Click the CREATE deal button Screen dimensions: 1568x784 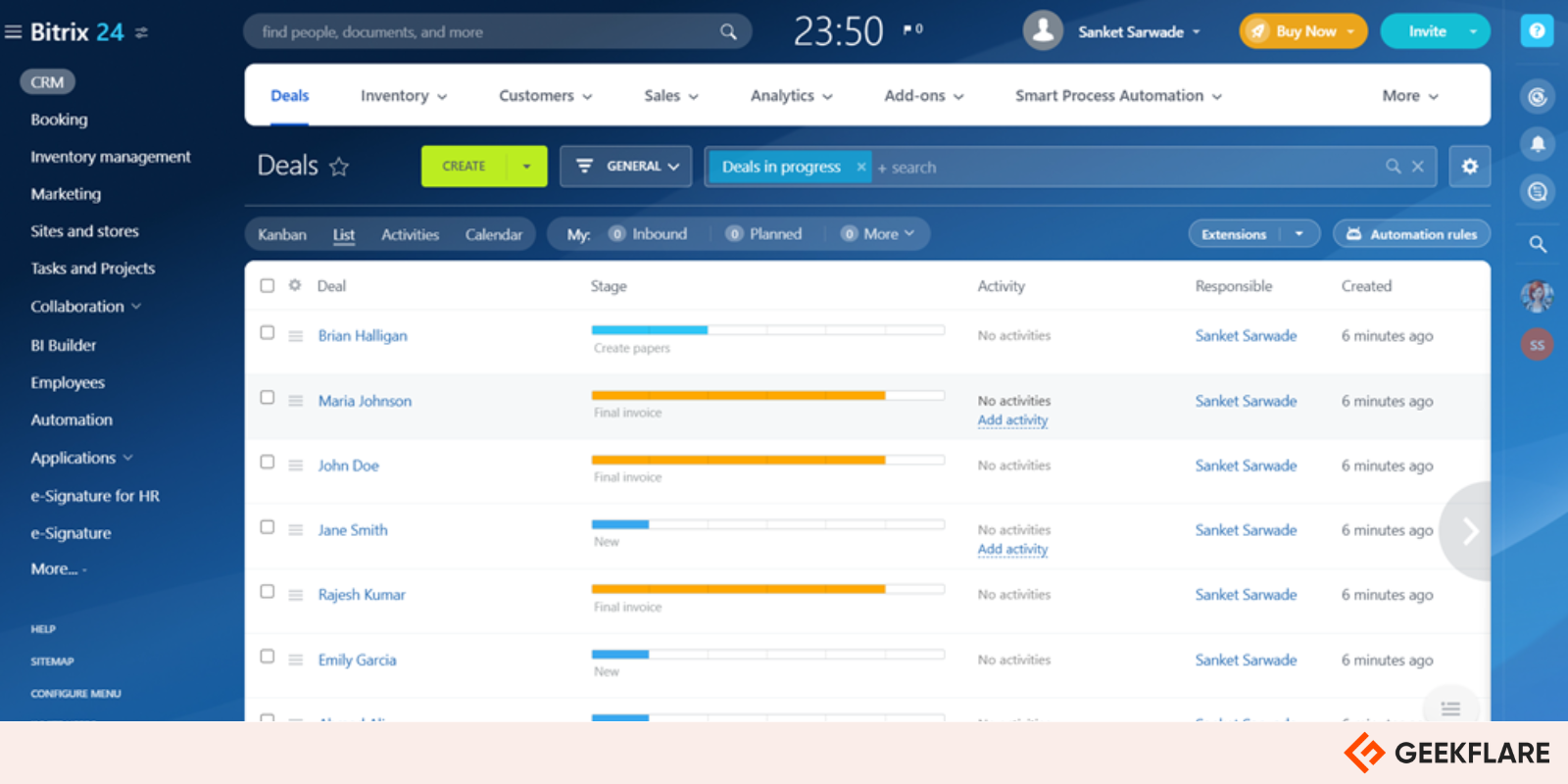click(x=465, y=167)
